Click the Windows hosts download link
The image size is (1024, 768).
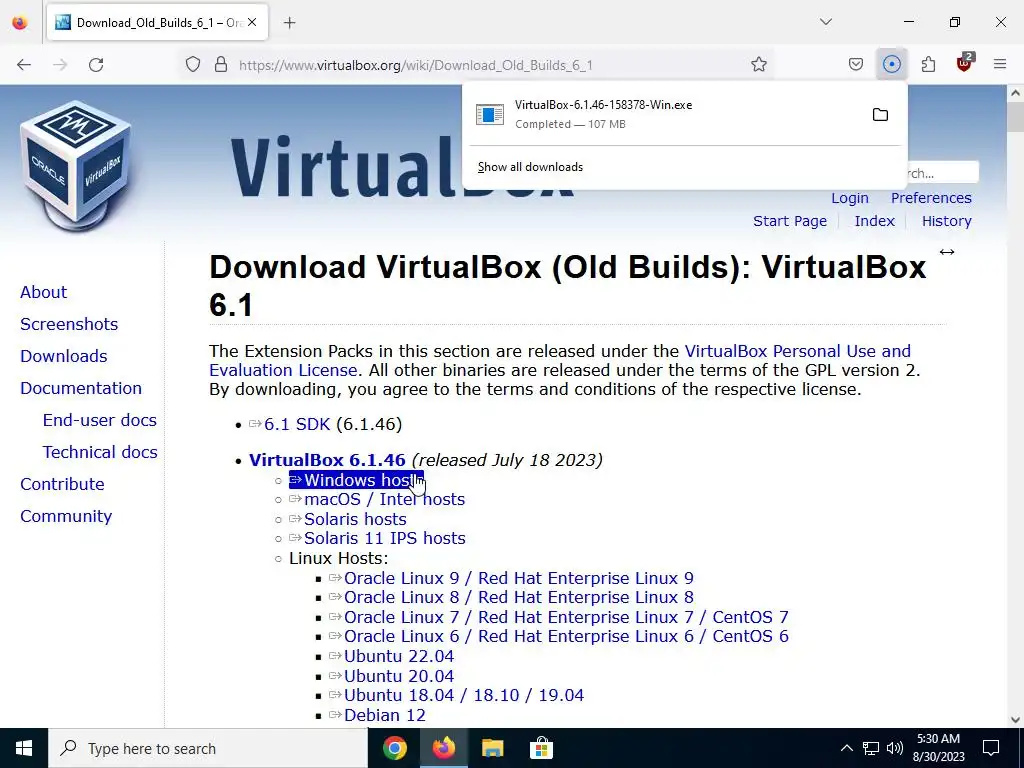[x=356, y=480]
